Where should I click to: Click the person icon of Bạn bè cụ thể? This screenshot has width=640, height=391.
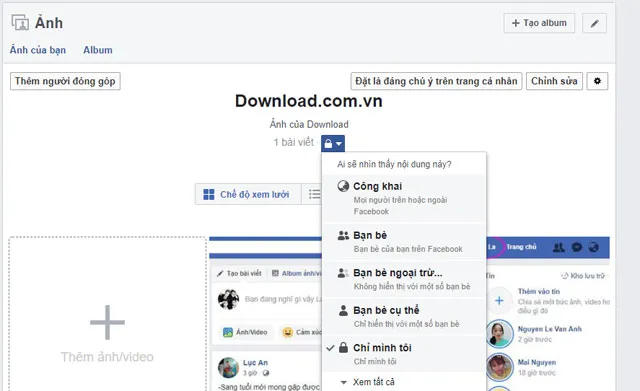click(x=343, y=311)
